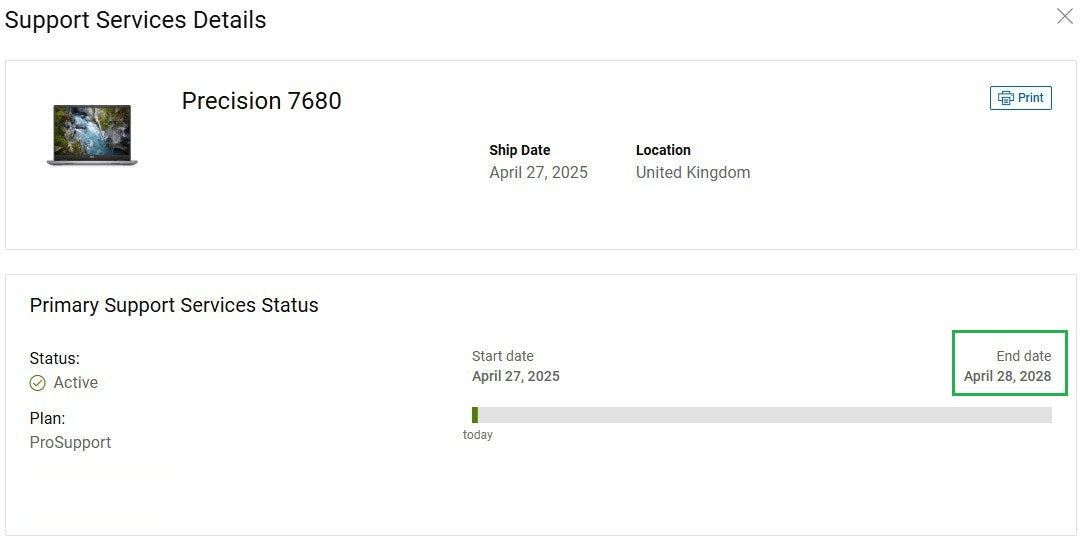Image resolution: width=1086 pixels, height=543 pixels.
Task: Select the Ship Date label
Action: point(520,150)
